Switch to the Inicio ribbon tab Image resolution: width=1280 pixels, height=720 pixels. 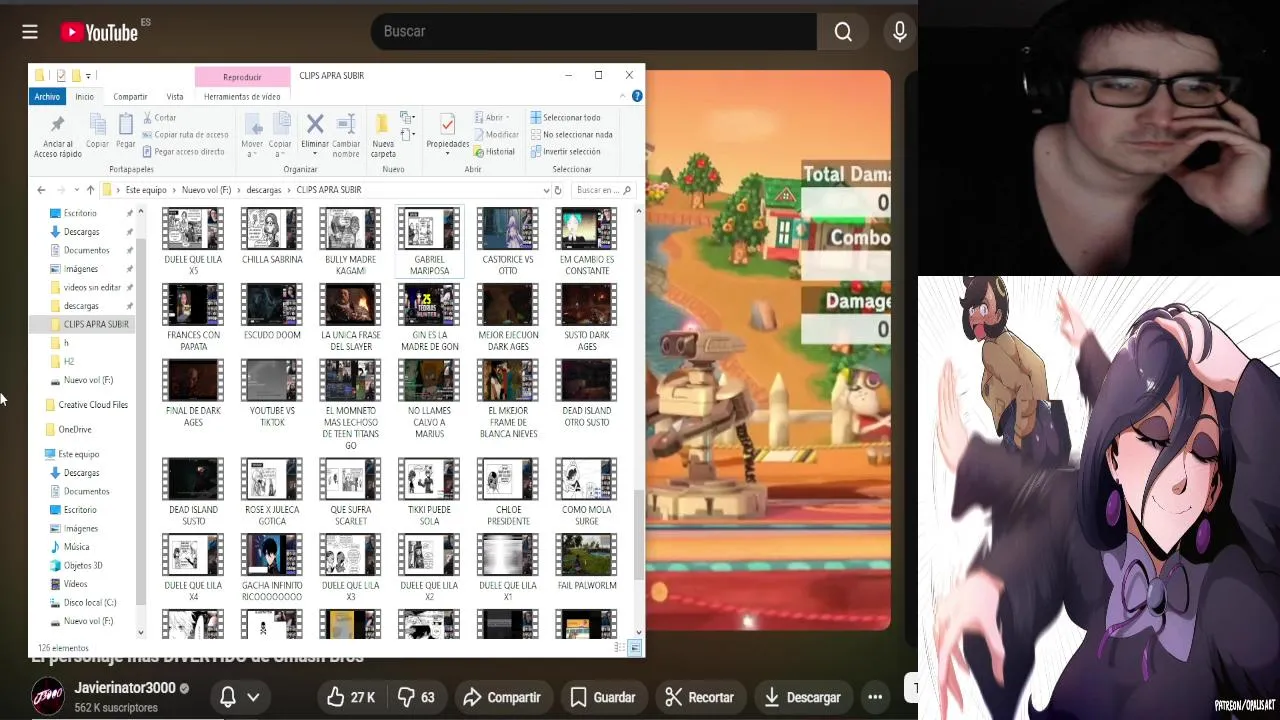(x=84, y=97)
